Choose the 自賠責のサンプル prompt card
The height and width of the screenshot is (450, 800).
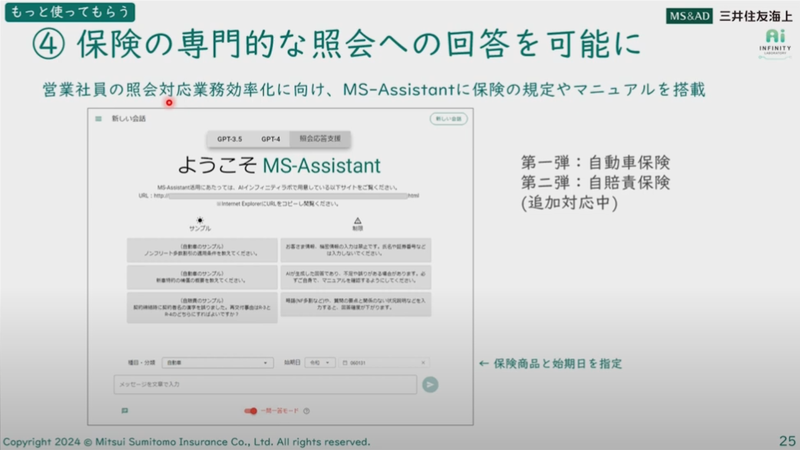(202, 308)
